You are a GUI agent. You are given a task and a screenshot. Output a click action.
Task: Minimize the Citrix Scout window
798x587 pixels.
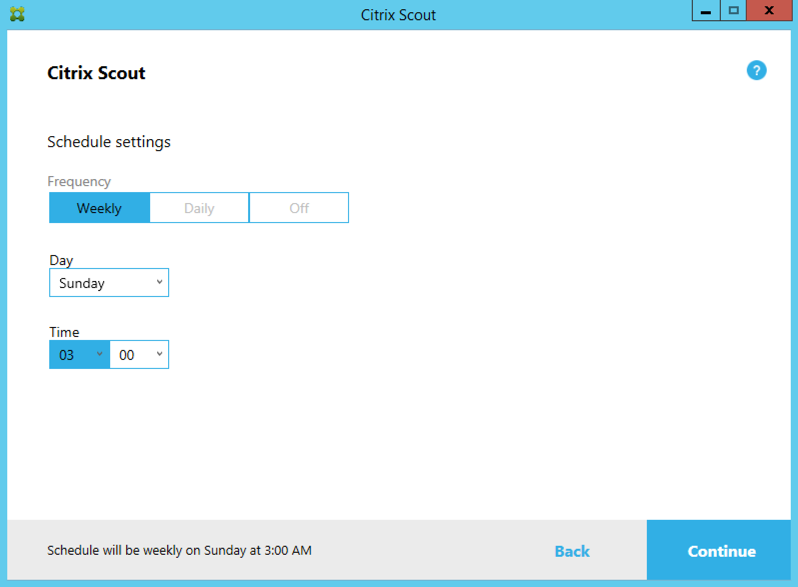coord(706,11)
